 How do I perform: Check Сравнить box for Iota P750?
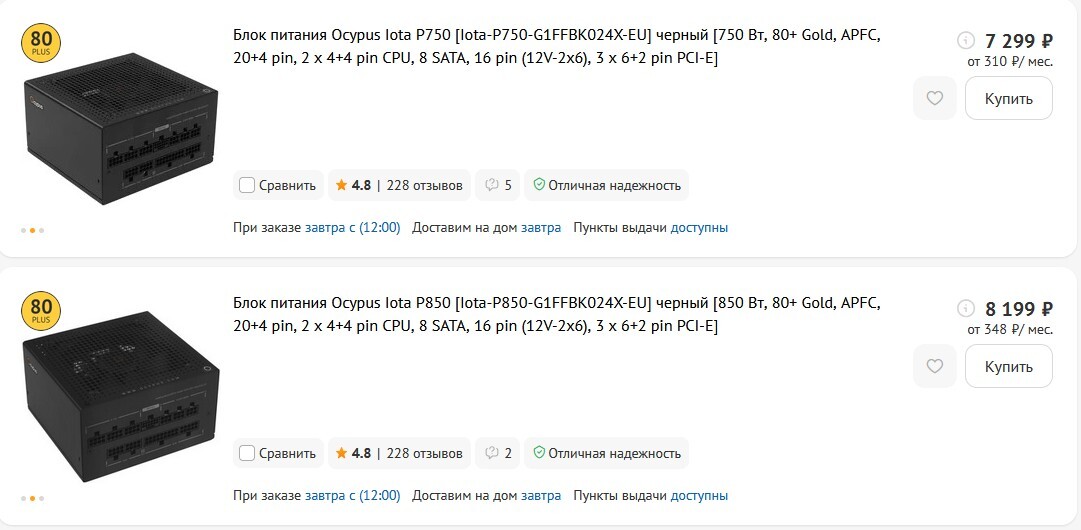[247, 185]
